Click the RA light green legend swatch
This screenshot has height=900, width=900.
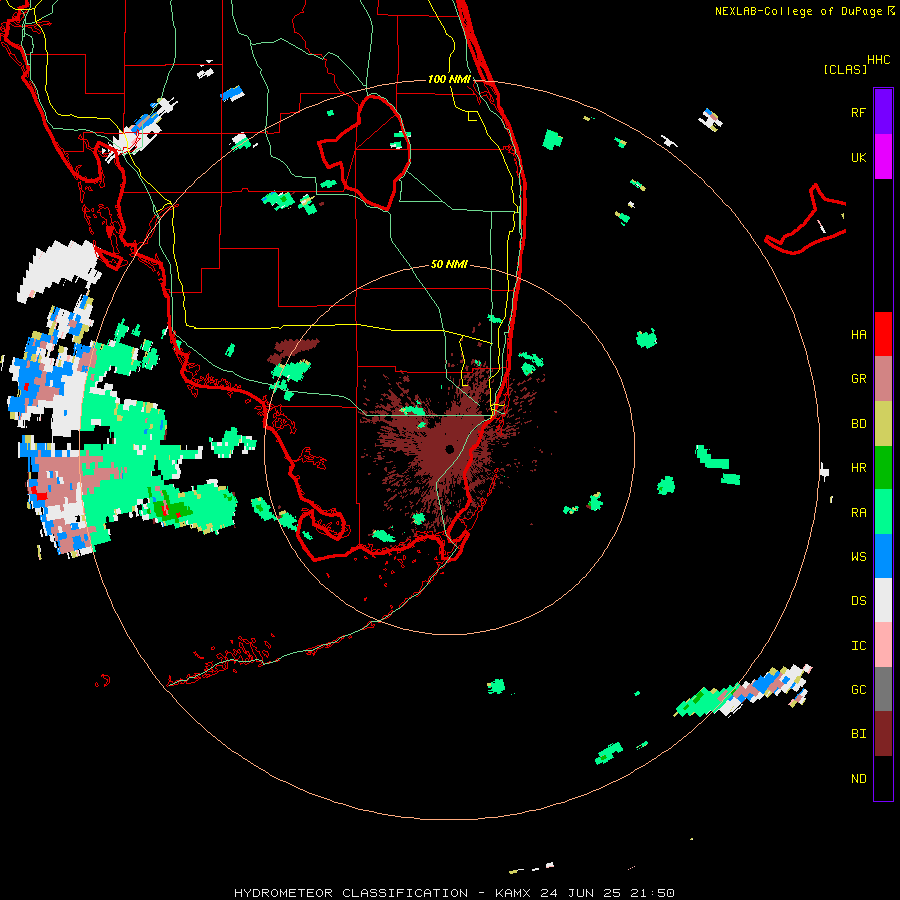(883, 512)
